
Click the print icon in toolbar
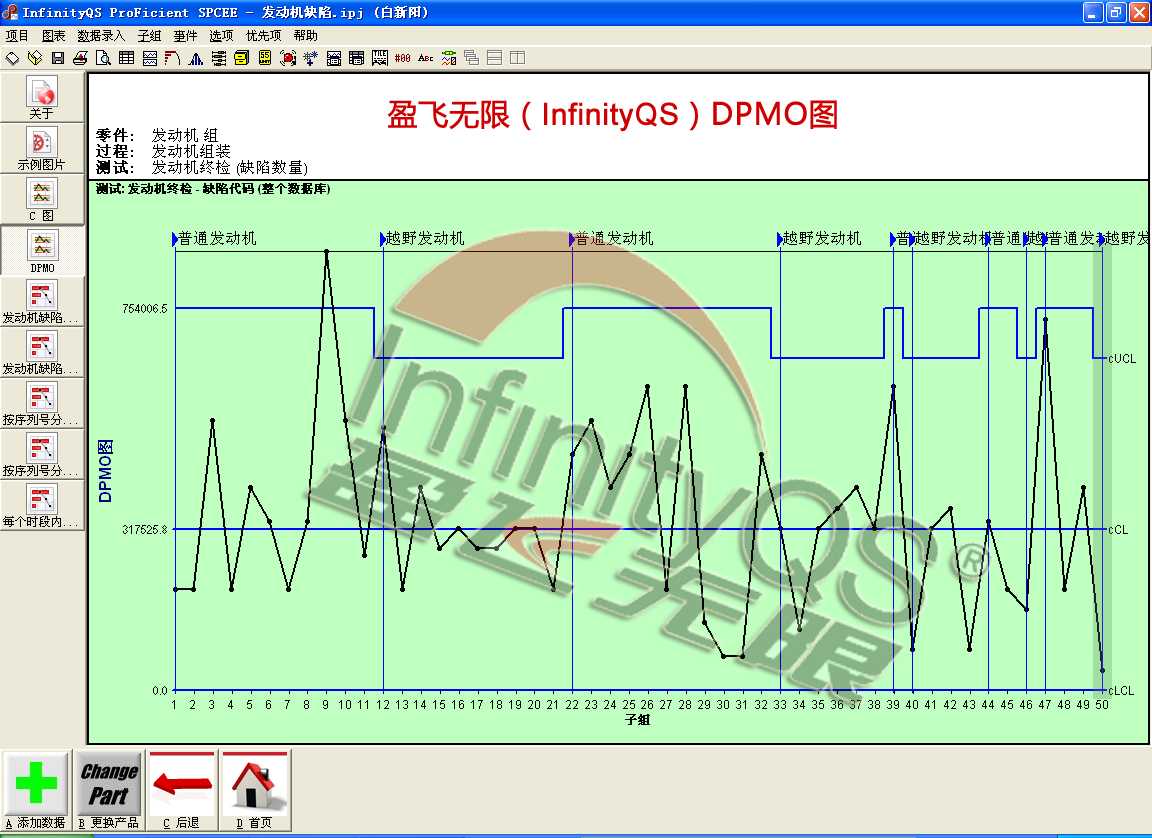(80, 58)
